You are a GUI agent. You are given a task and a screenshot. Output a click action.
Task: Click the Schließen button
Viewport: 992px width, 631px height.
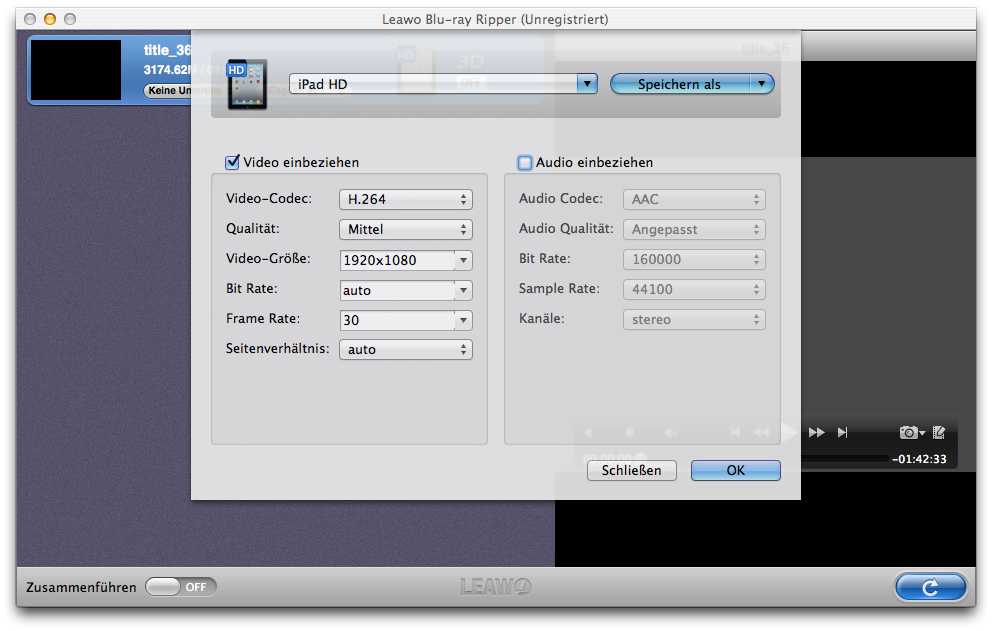(x=631, y=470)
